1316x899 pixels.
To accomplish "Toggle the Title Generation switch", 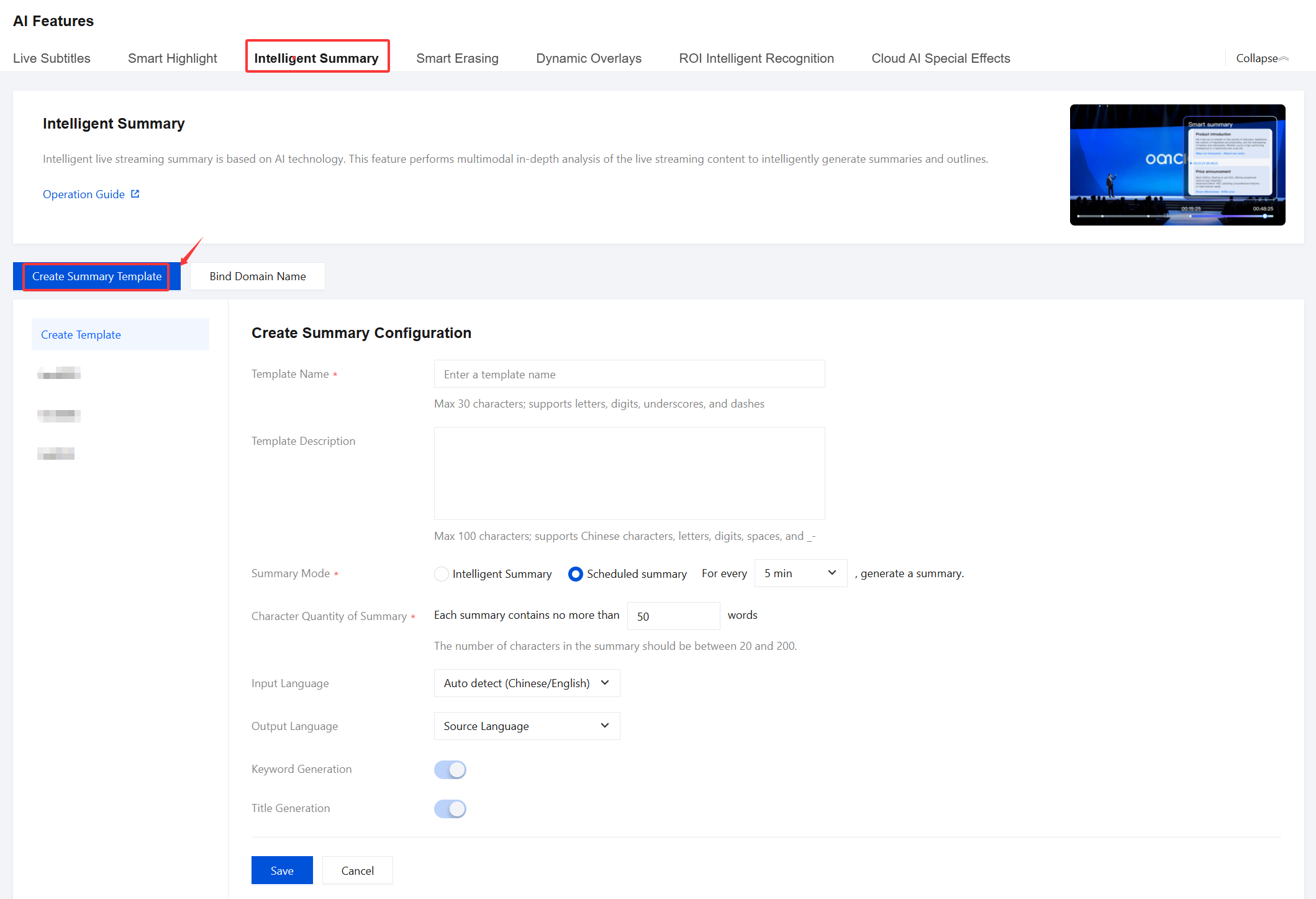I will [450, 809].
